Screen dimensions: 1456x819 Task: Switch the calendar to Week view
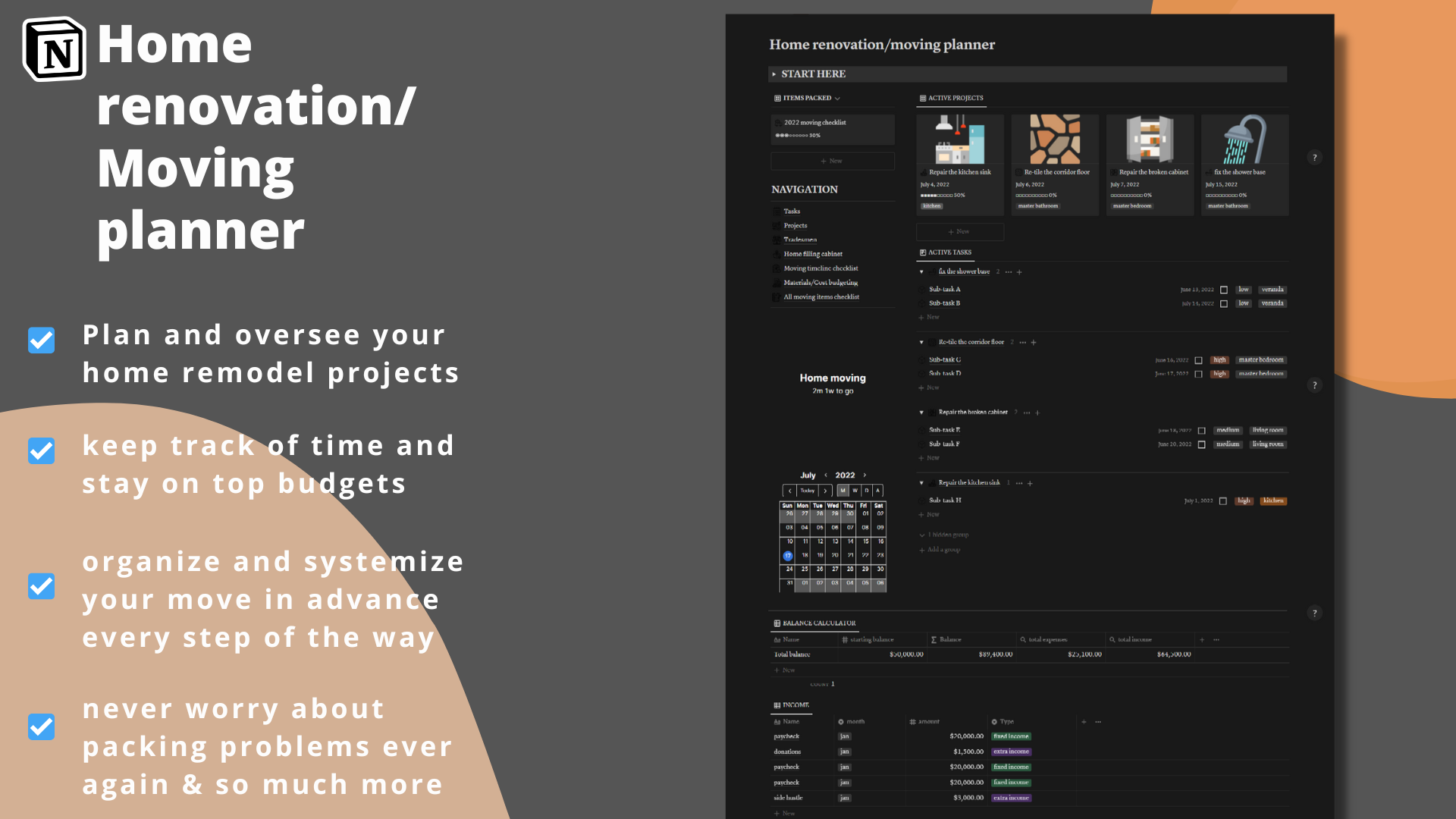coord(855,491)
